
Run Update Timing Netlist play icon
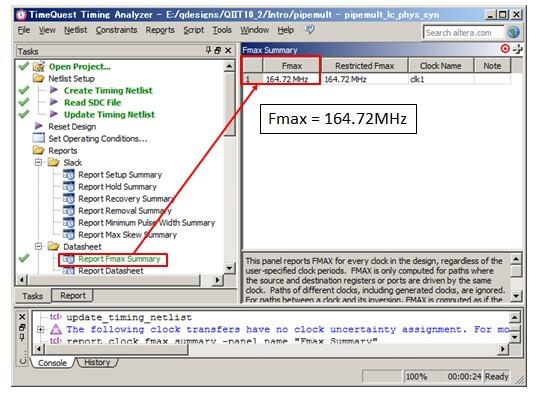point(54,114)
